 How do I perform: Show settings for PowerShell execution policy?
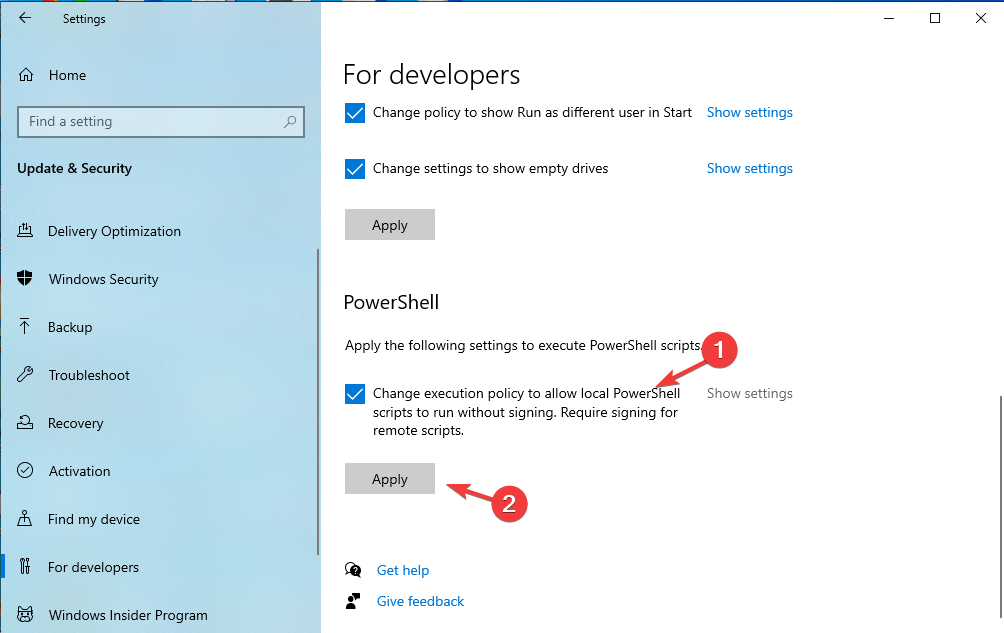coord(749,393)
